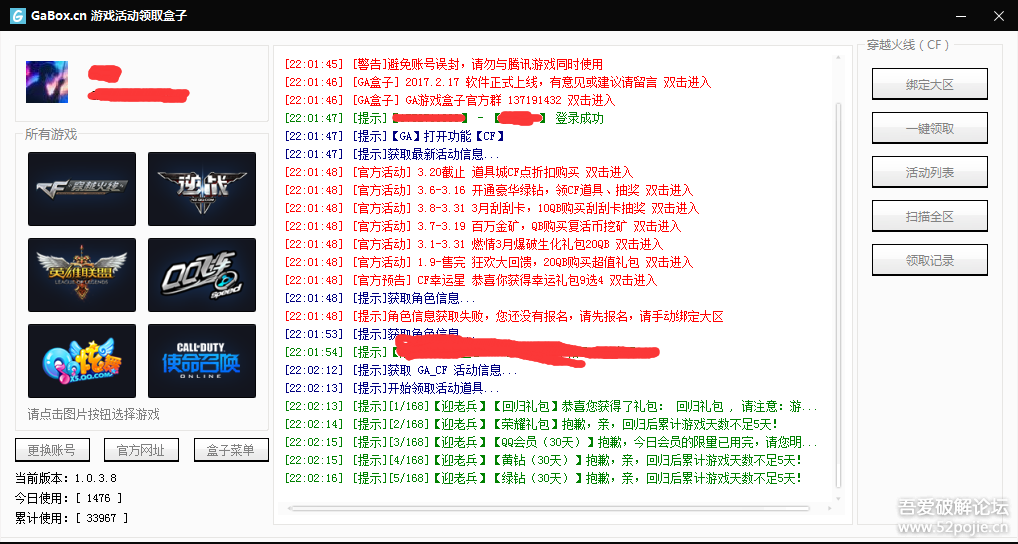Select the Call of Duty 使命召唤 Online tile
The image size is (1018, 544).
point(202,361)
